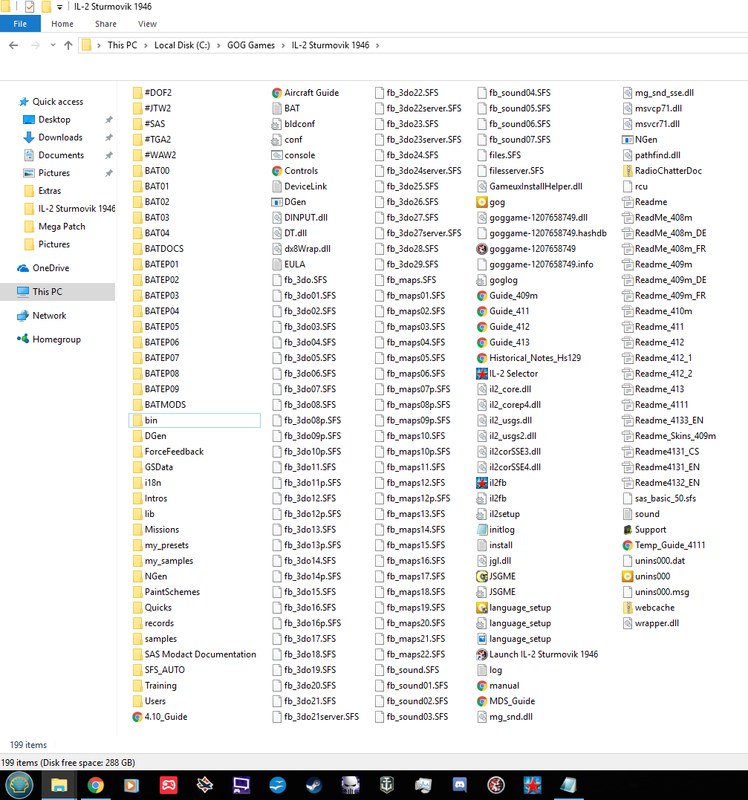Select the goggame-1207658749 icon file
The height and width of the screenshot is (800, 748).
[526, 249]
